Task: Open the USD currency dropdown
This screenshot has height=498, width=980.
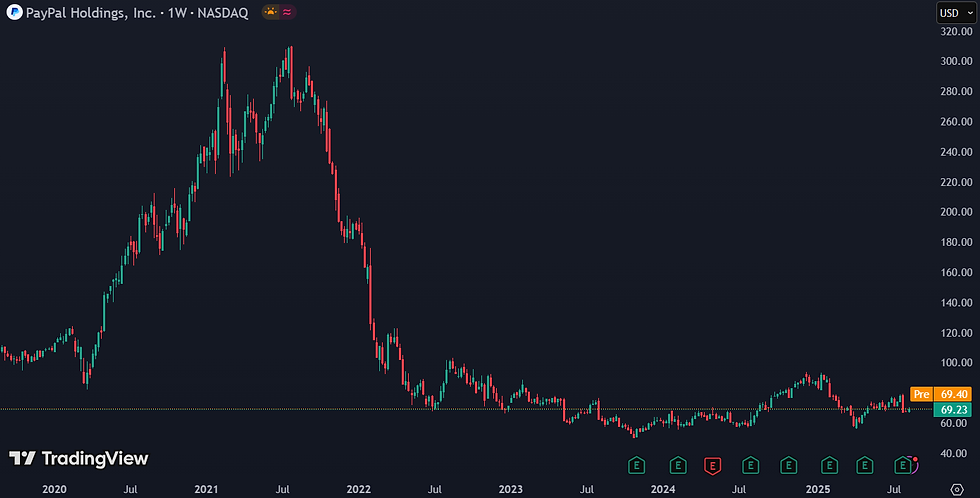Action: click(956, 12)
